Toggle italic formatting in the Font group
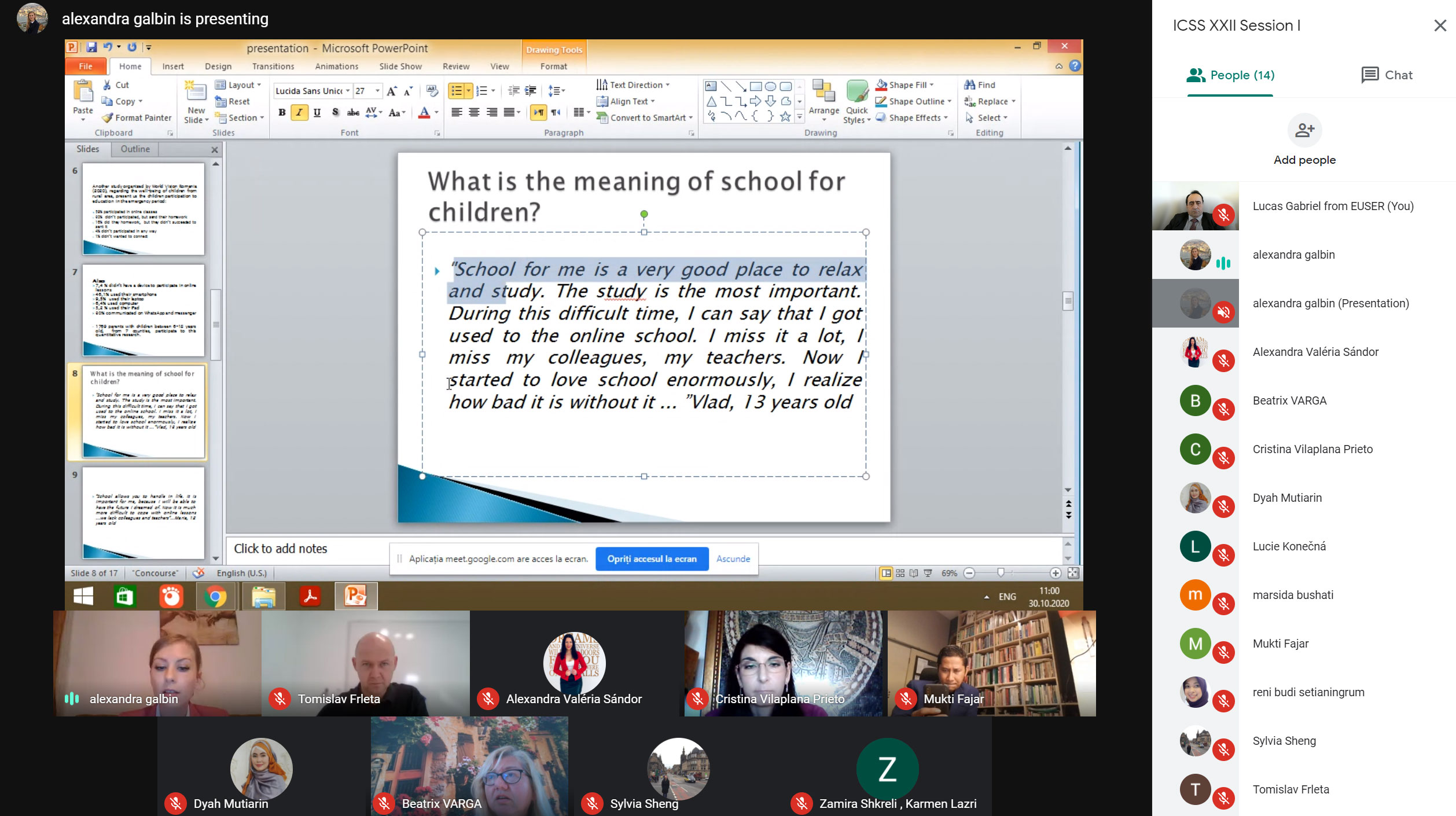Screen dimensions: 1456x816 point(299,112)
